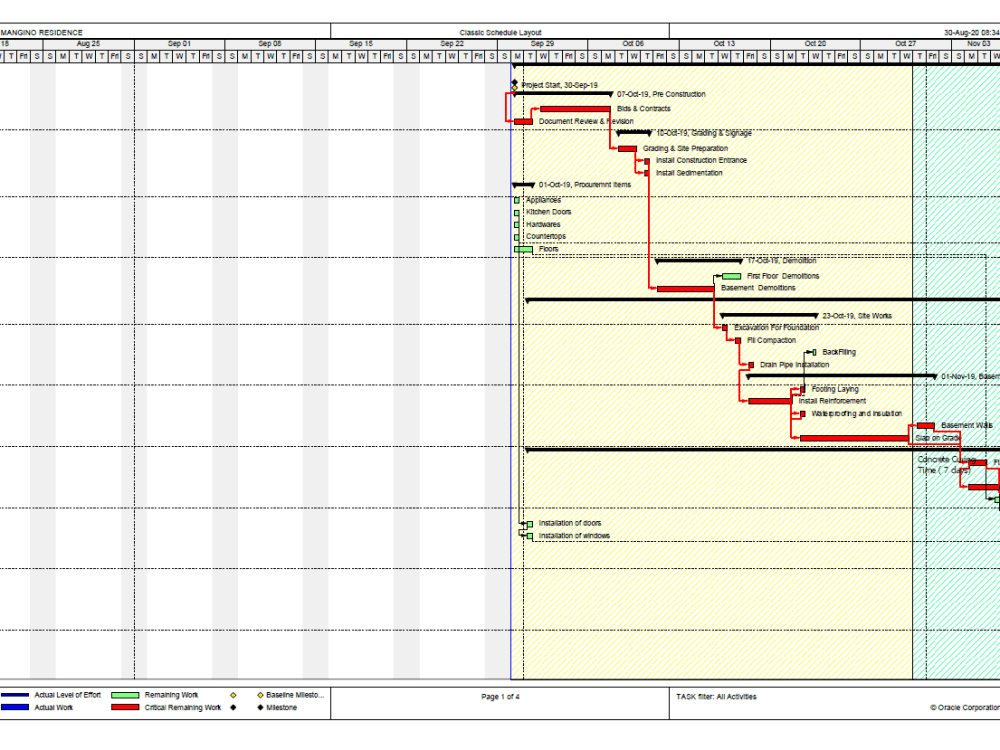
Task: Click the Sep 22 week header
Action: [452, 44]
